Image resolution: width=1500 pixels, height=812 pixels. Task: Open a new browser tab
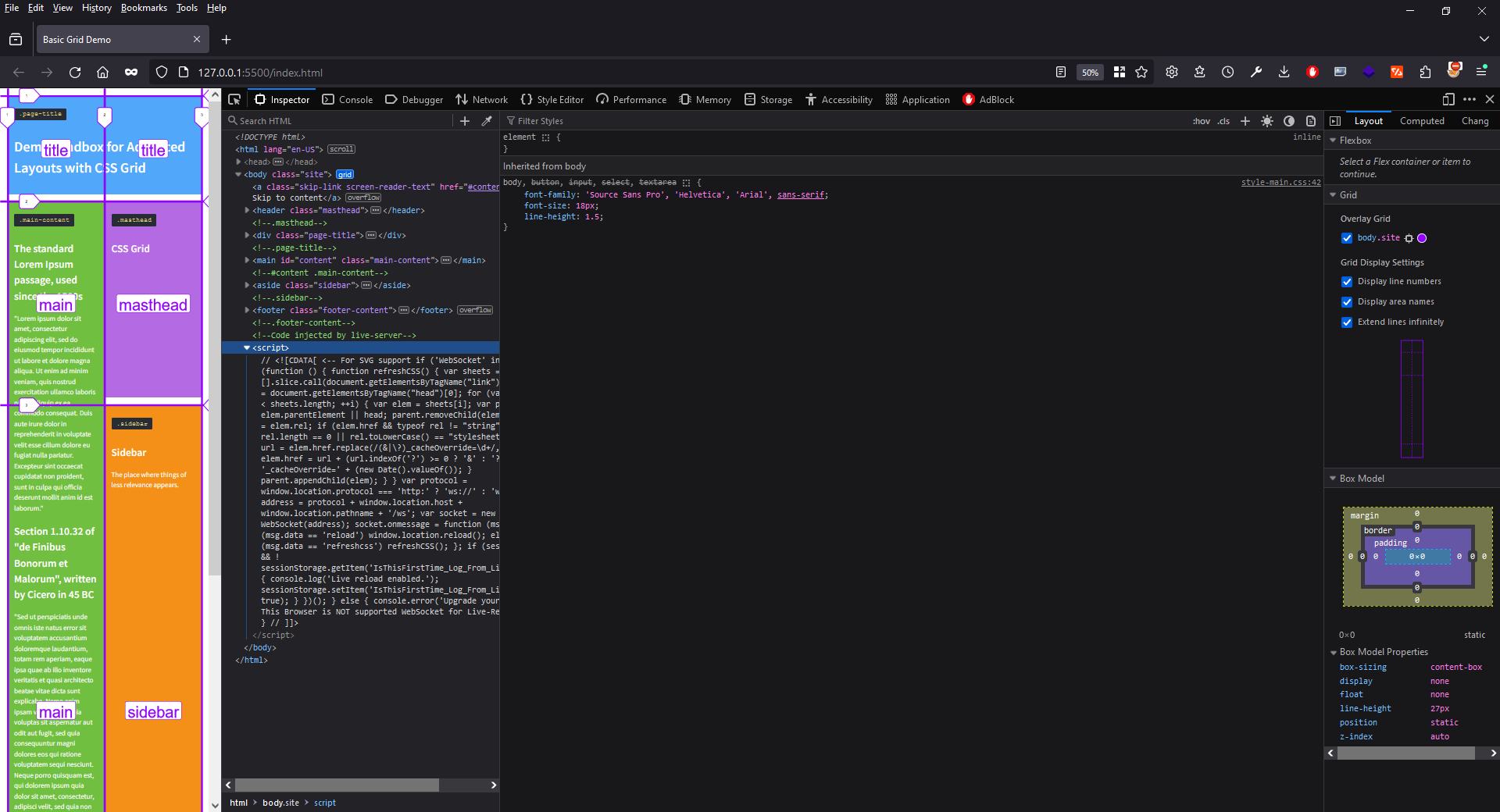pos(226,40)
